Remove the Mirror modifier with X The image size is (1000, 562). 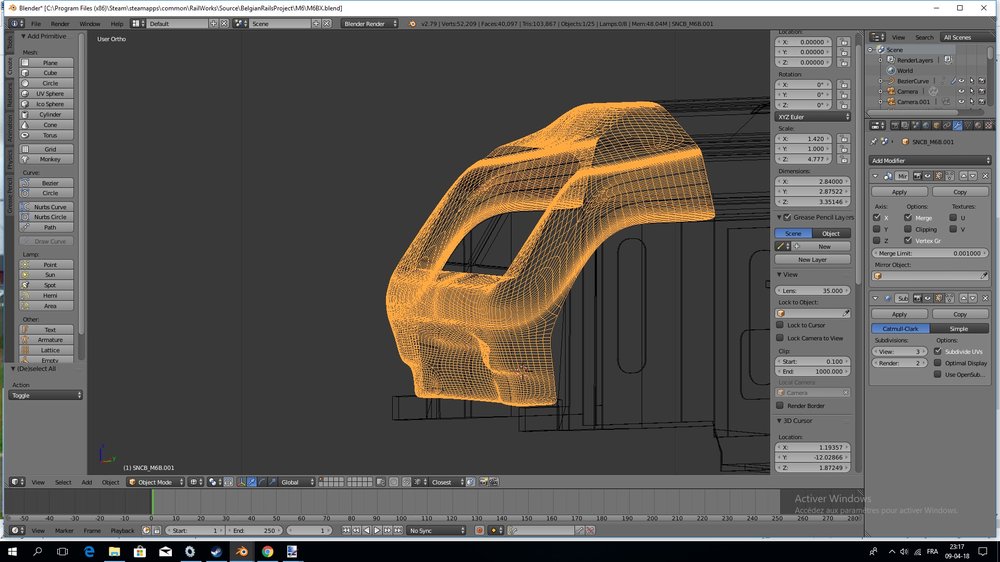coord(985,175)
